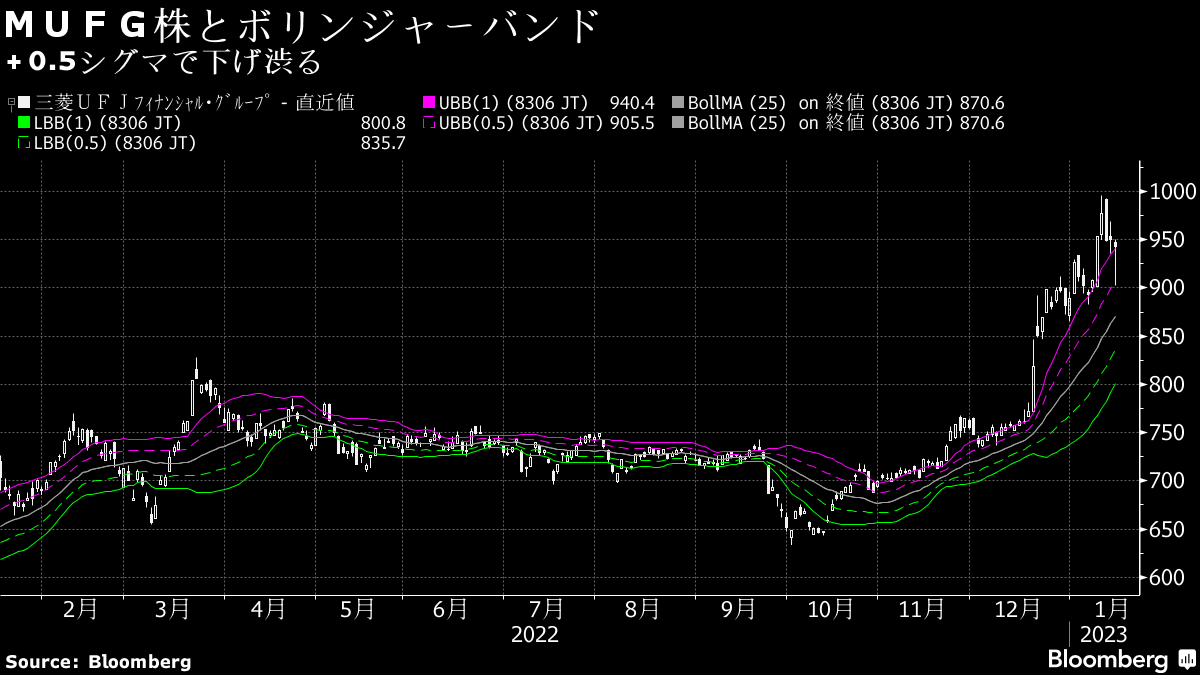Collapse the chart legend panel
This screenshot has width=1200, height=675.
(9, 100)
